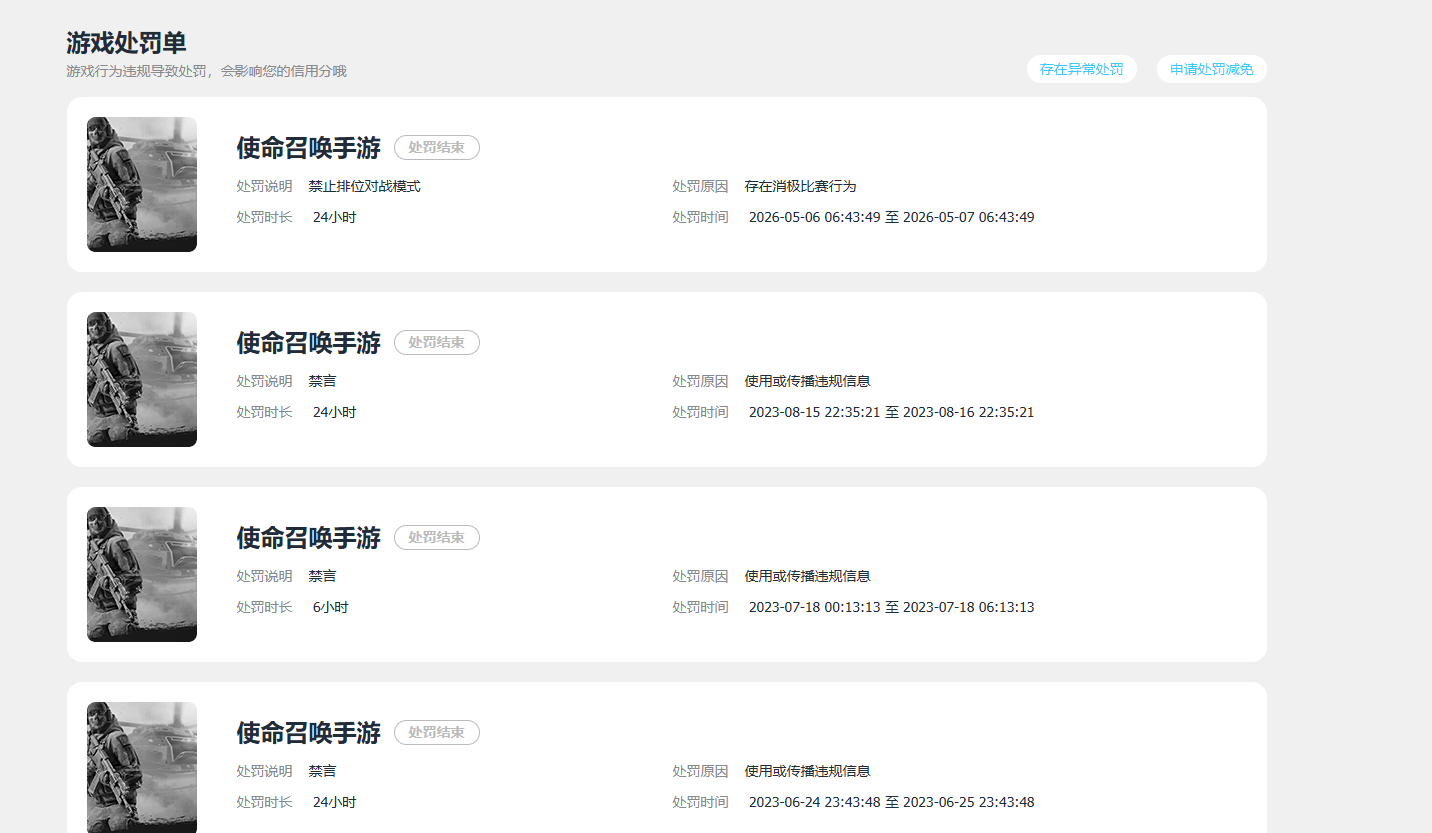This screenshot has width=1432, height=833.
Task: Click the game title of the 6小时 mute record
Action: (x=309, y=538)
